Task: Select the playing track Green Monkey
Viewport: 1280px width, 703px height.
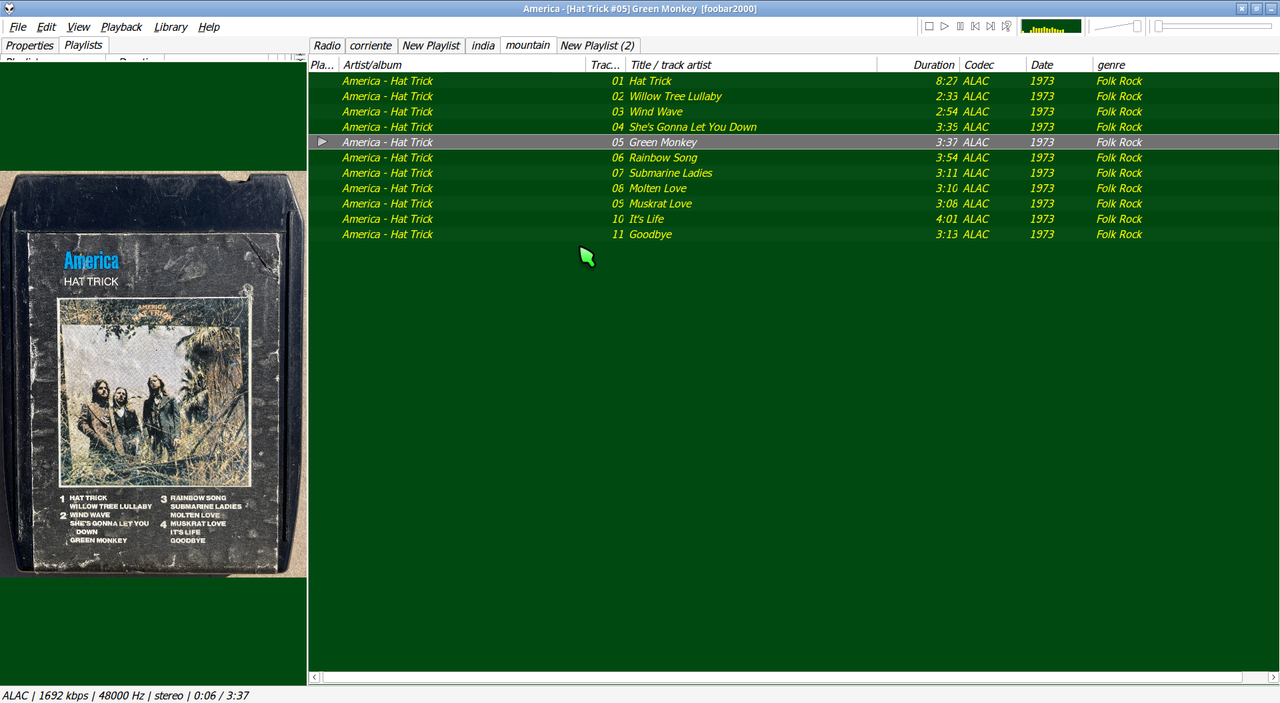Action: point(793,142)
